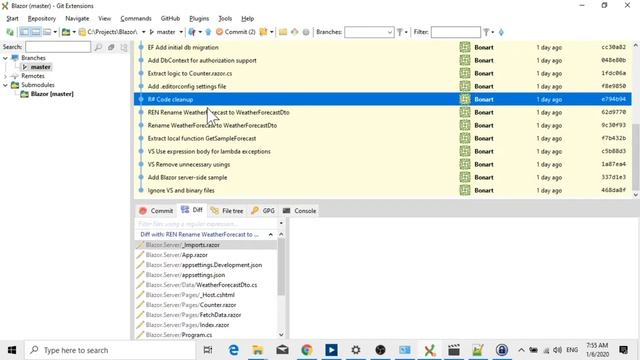The image size is (640, 360).
Task: Open the Repository menu
Action: coord(42,18)
